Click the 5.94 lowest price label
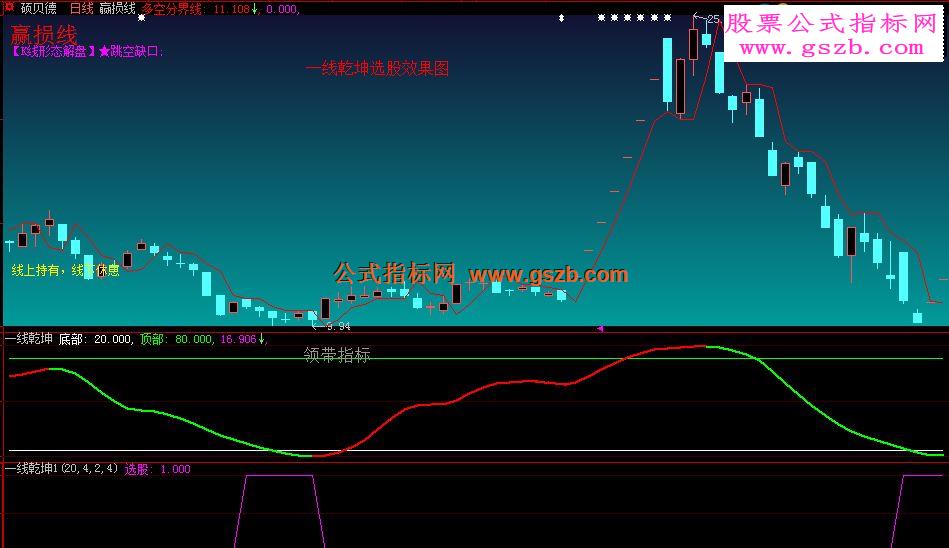The width and height of the screenshot is (949, 548). click(x=338, y=326)
